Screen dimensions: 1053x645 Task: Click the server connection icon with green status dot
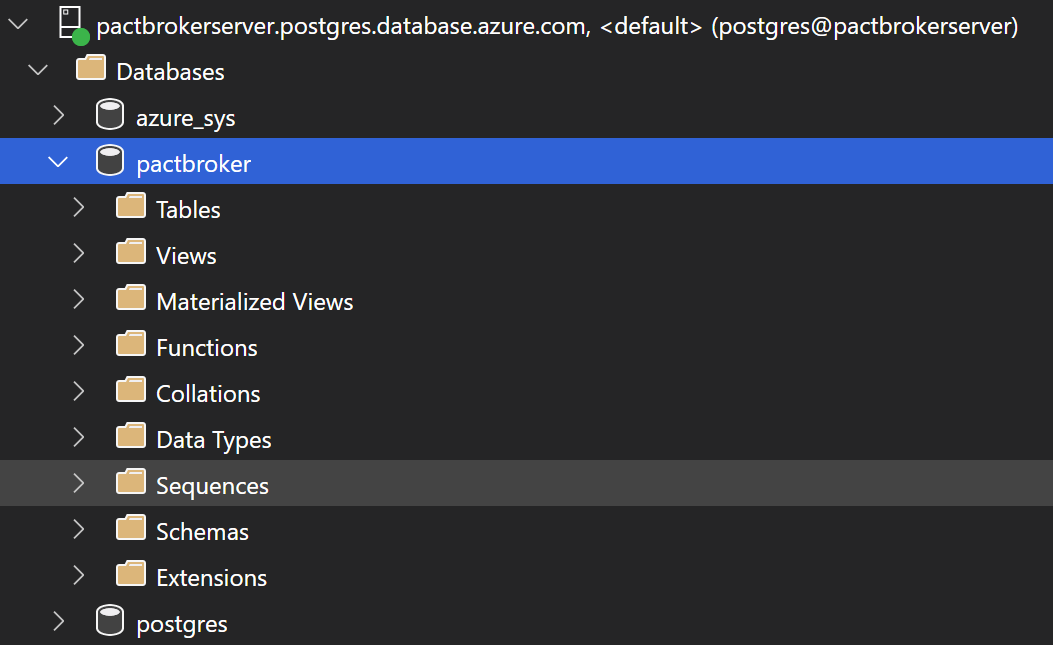[73, 26]
